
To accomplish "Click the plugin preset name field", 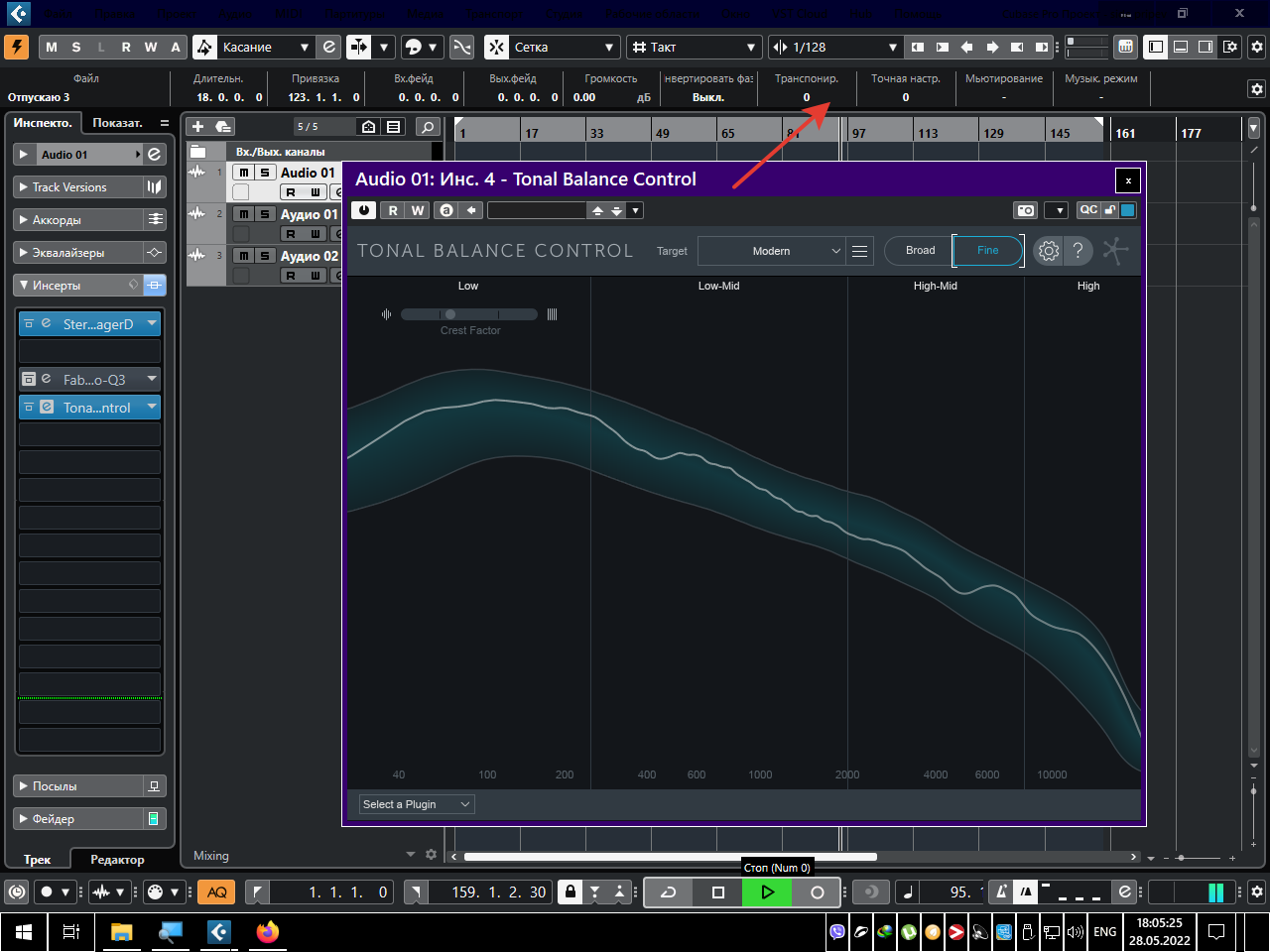I will point(537,210).
